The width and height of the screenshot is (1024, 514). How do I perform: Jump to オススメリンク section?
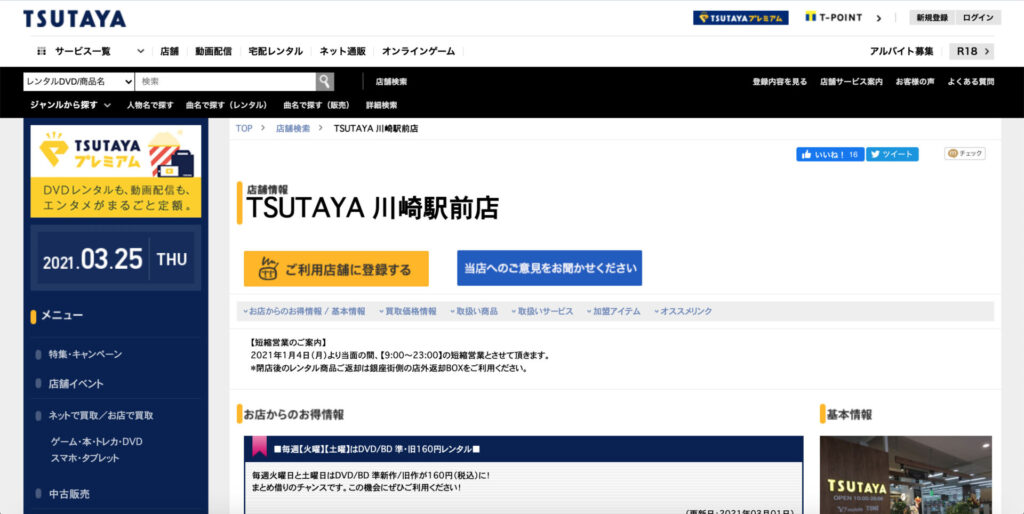tap(683, 312)
